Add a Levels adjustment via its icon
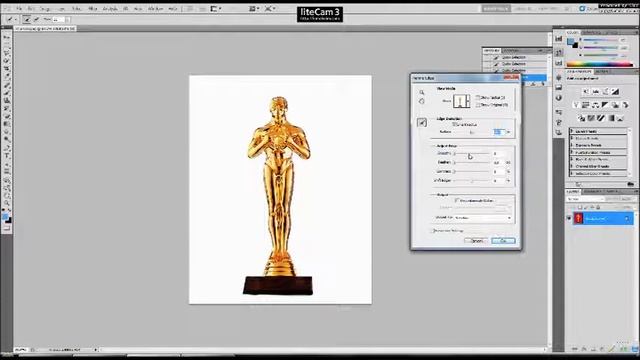Screen dimensions: 640x360 (x=596, y=92)
